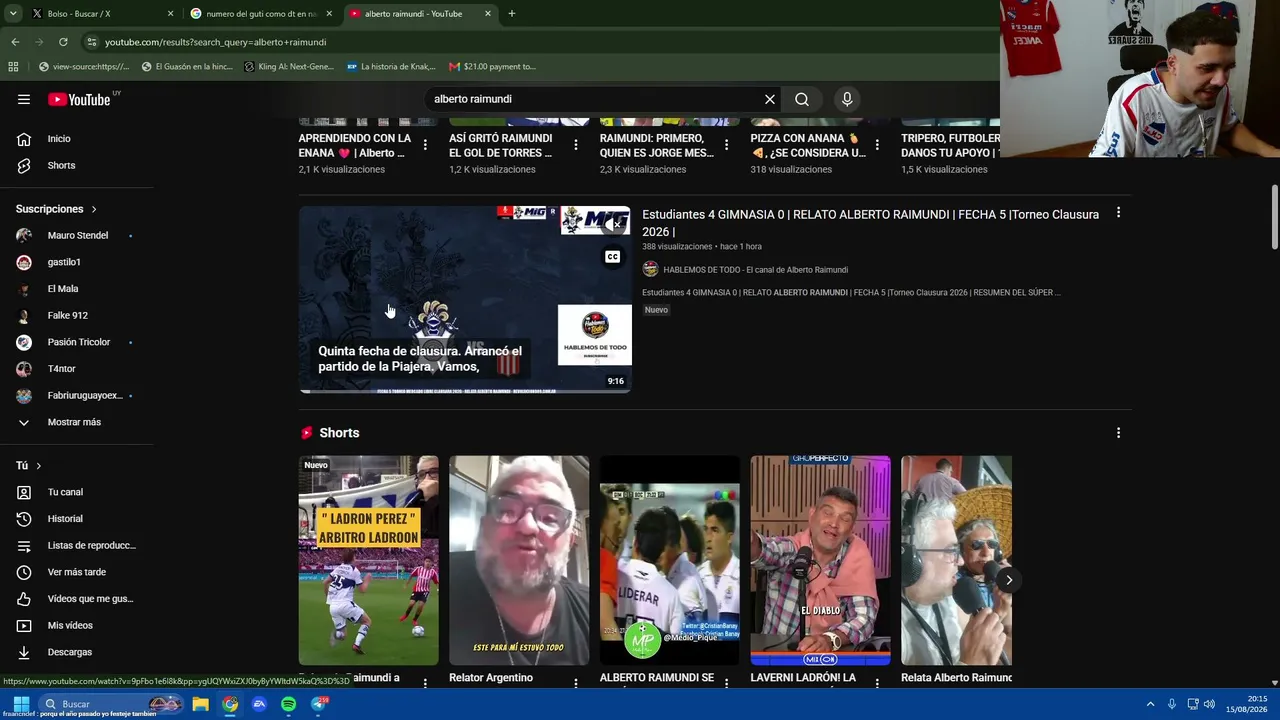
Task: Open Falke 912 channel subscription
Action: point(77,315)
